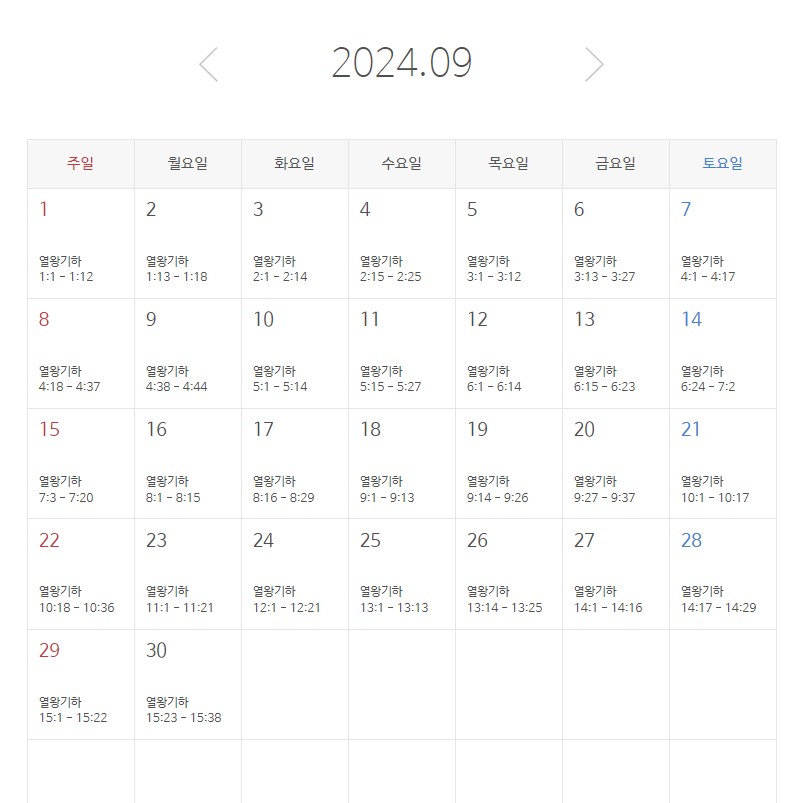Open the 열왕기하 9:1 - 9:13 reading
Viewport: 799px width, 803px height.
(x=387, y=489)
